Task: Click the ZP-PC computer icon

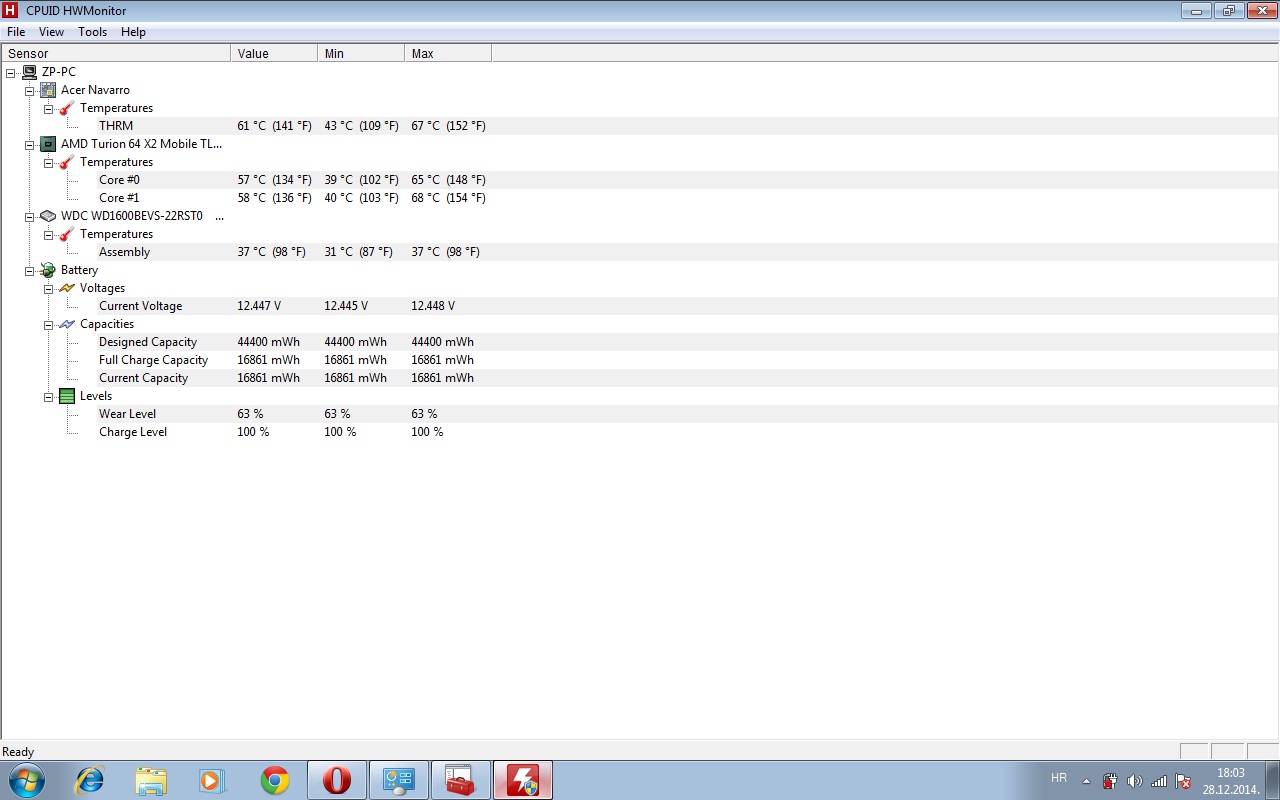Action: tap(29, 72)
